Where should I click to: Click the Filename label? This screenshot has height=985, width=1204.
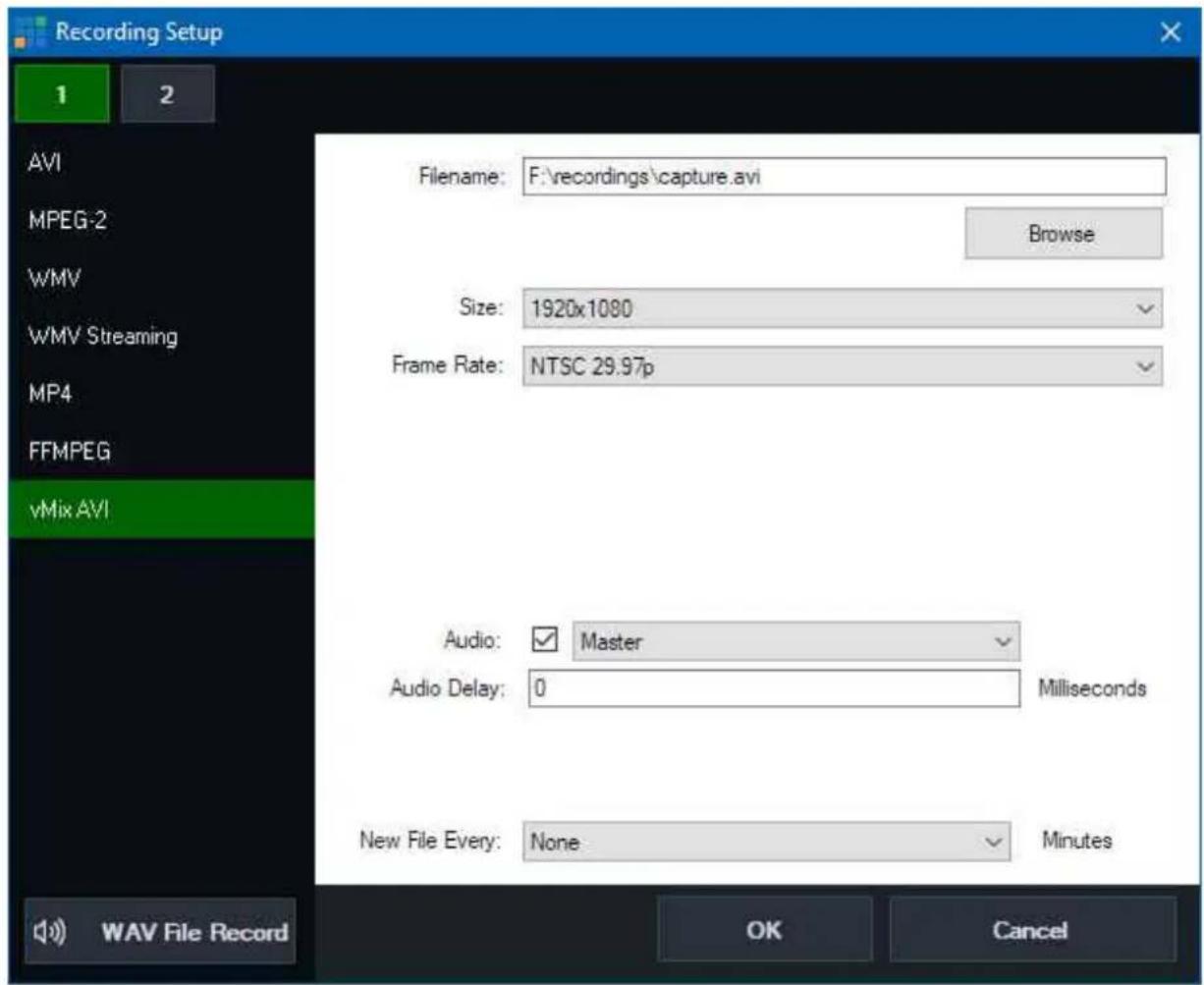pos(462,179)
